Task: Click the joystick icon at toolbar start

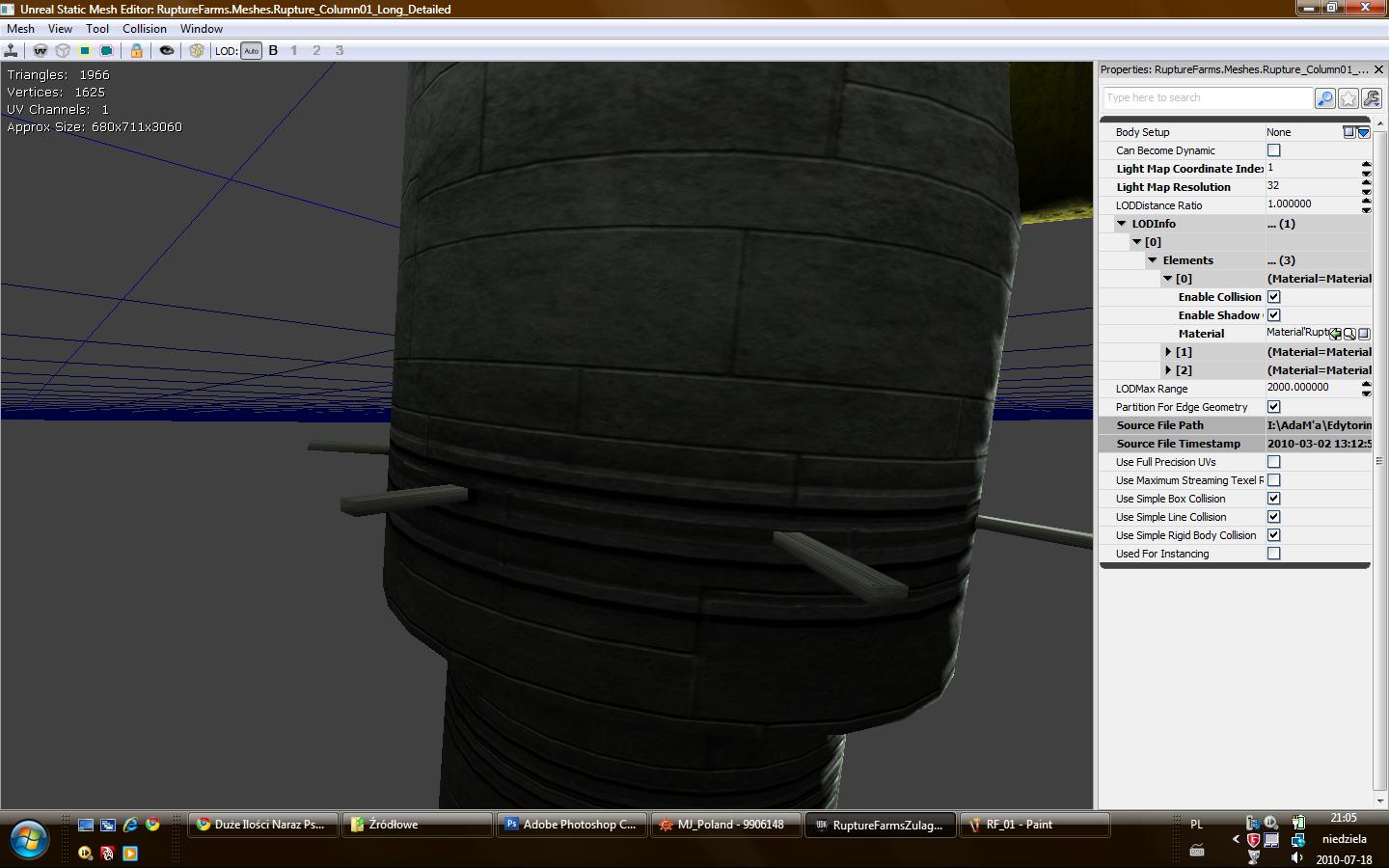Action: click(12, 50)
